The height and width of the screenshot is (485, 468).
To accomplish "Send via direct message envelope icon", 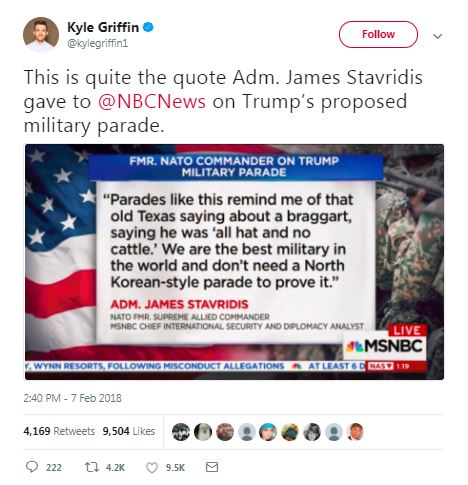I will pyautogui.click(x=212, y=467).
